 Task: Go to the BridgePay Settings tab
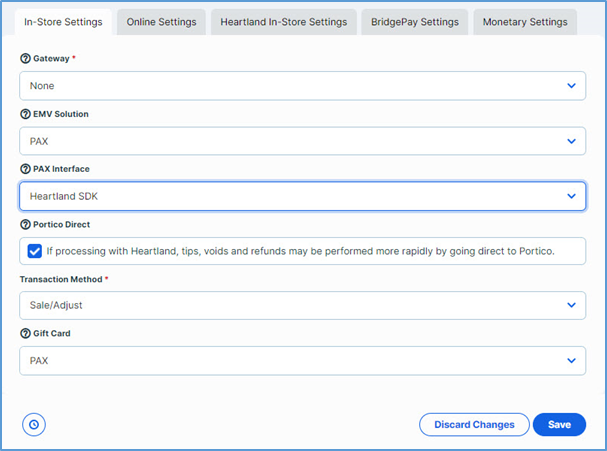(413, 22)
